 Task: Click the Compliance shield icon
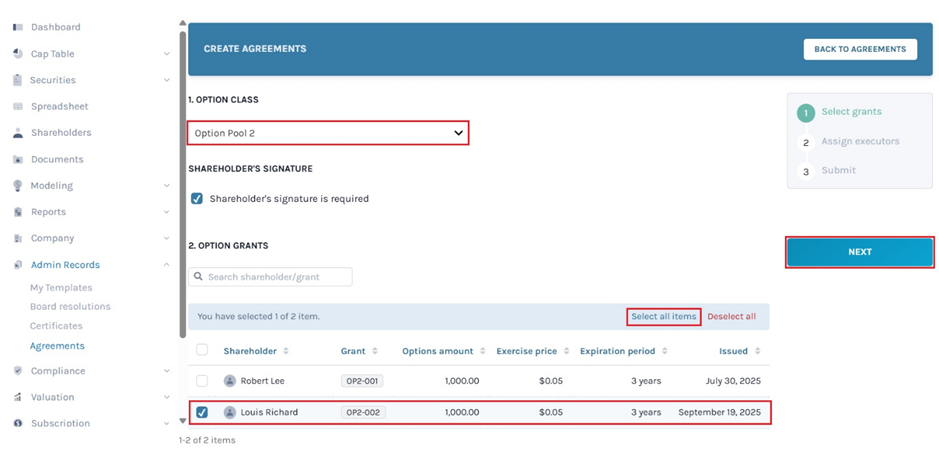pos(18,371)
